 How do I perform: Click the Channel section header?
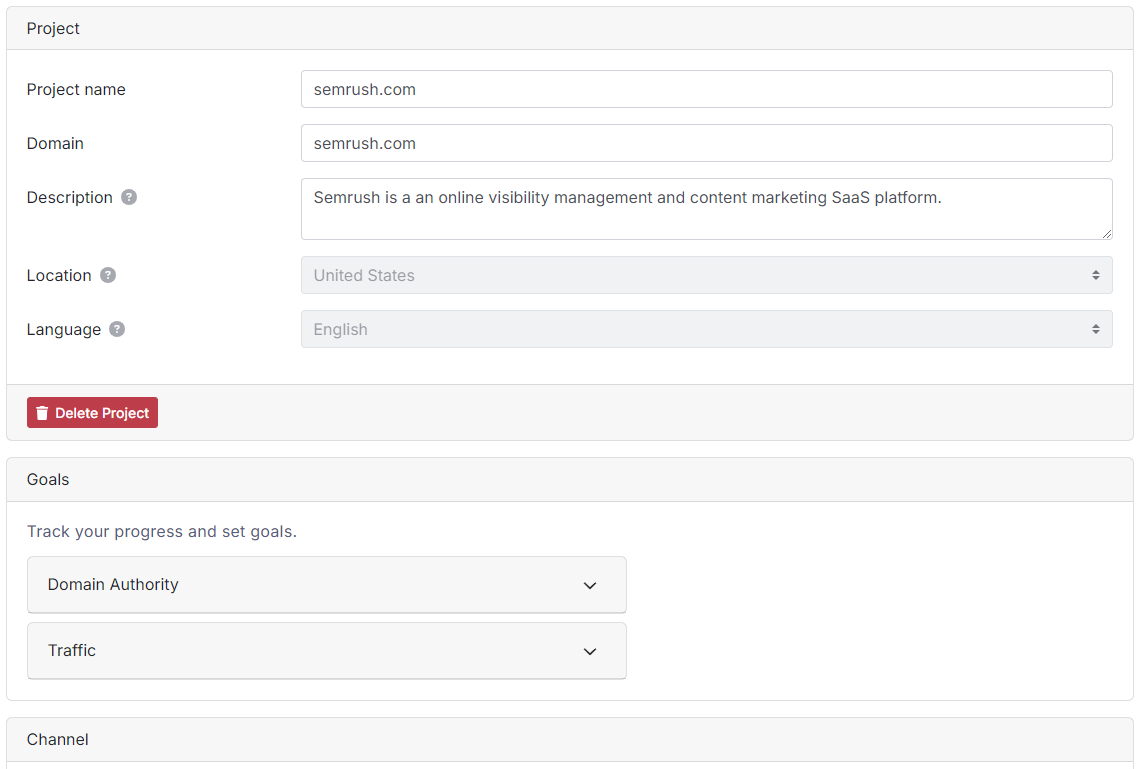[x=57, y=739]
